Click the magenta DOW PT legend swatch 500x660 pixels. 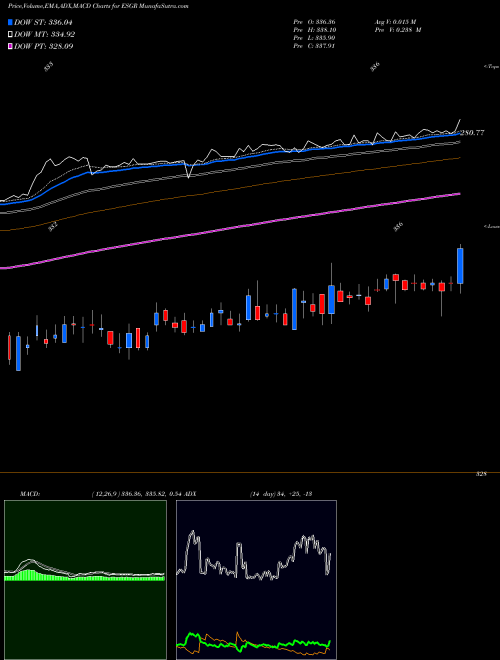point(10,46)
